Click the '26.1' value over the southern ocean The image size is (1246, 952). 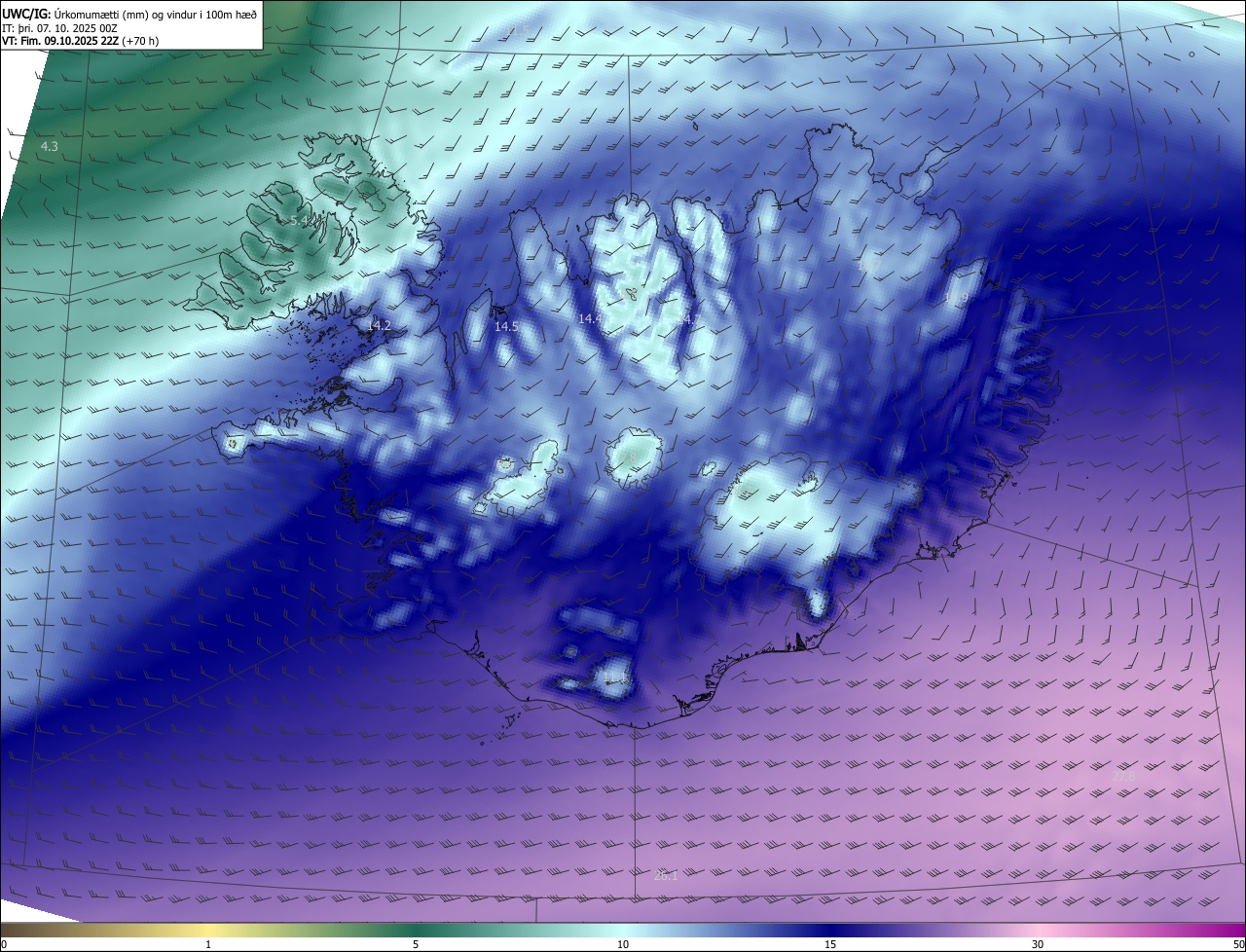click(x=666, y=876)
